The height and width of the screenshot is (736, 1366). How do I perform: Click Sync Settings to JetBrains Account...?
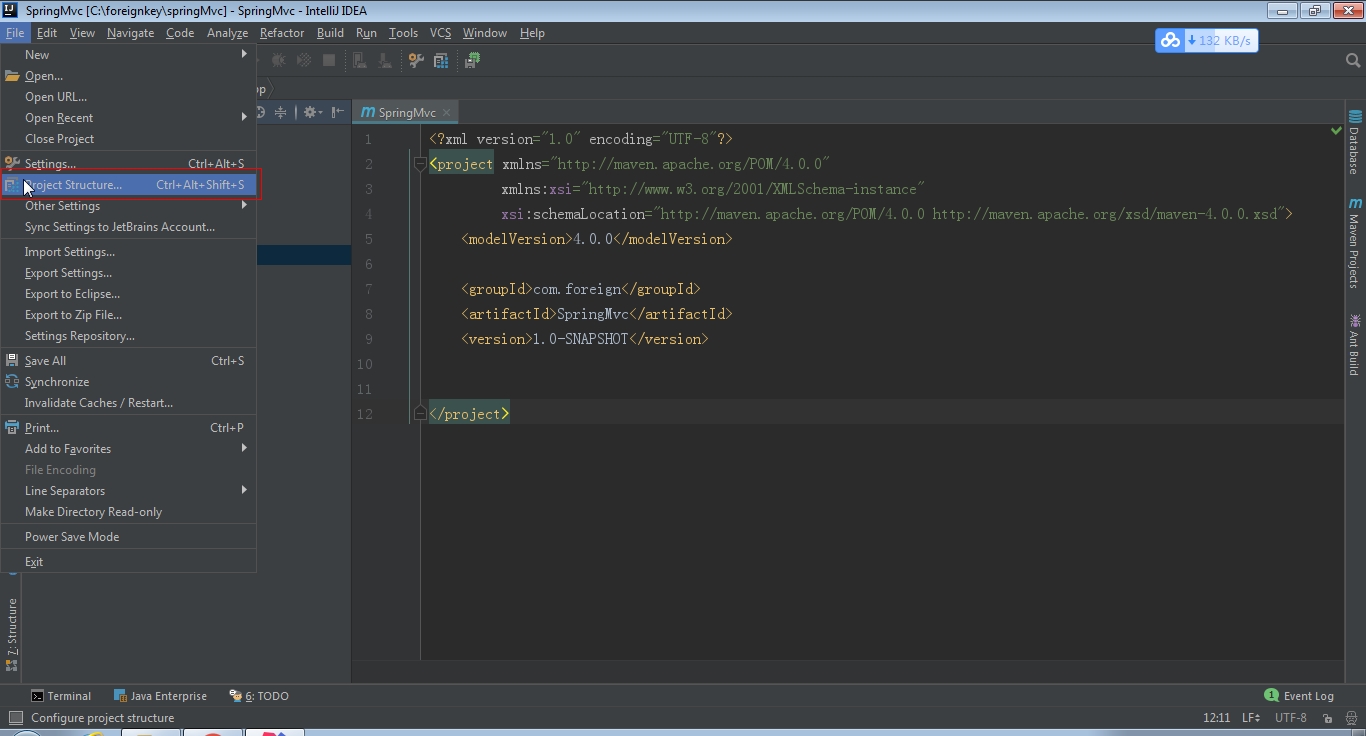click(x=128, y=227)
